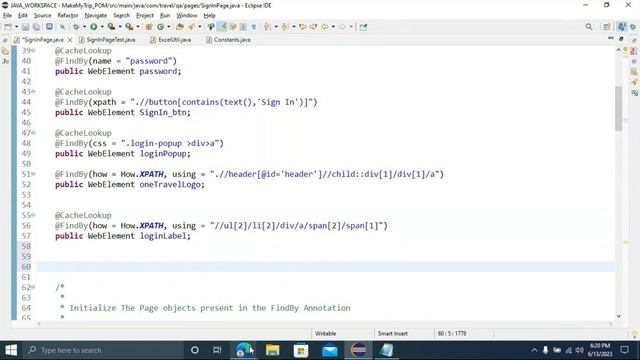Image resolution: width=640 pixels, height=360 pixels.
Task: Toggle Mark Occurrences
Action: [x=222, y=27]
